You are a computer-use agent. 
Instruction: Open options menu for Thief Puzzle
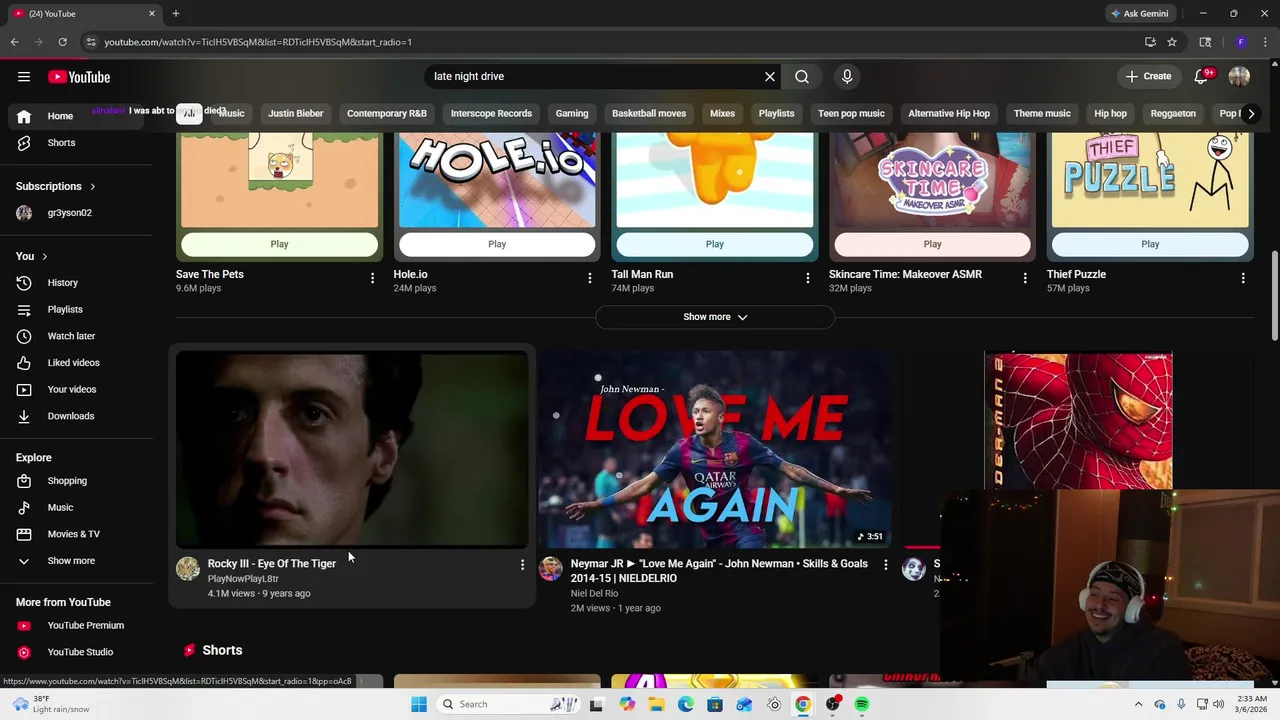(1243, 278)
